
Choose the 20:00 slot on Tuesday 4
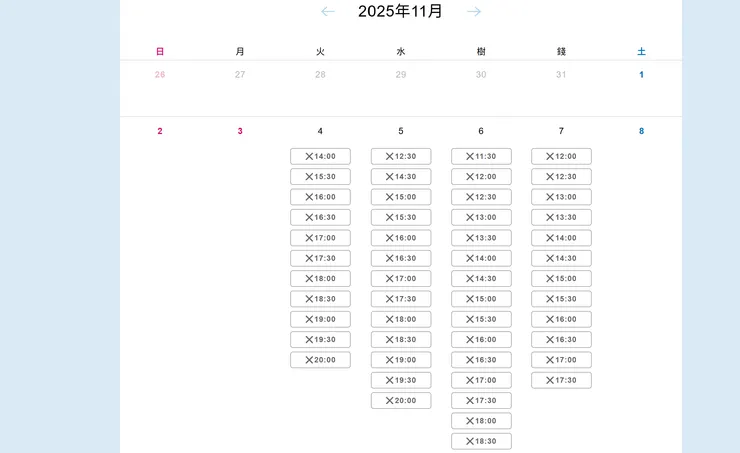click(320, 360)
